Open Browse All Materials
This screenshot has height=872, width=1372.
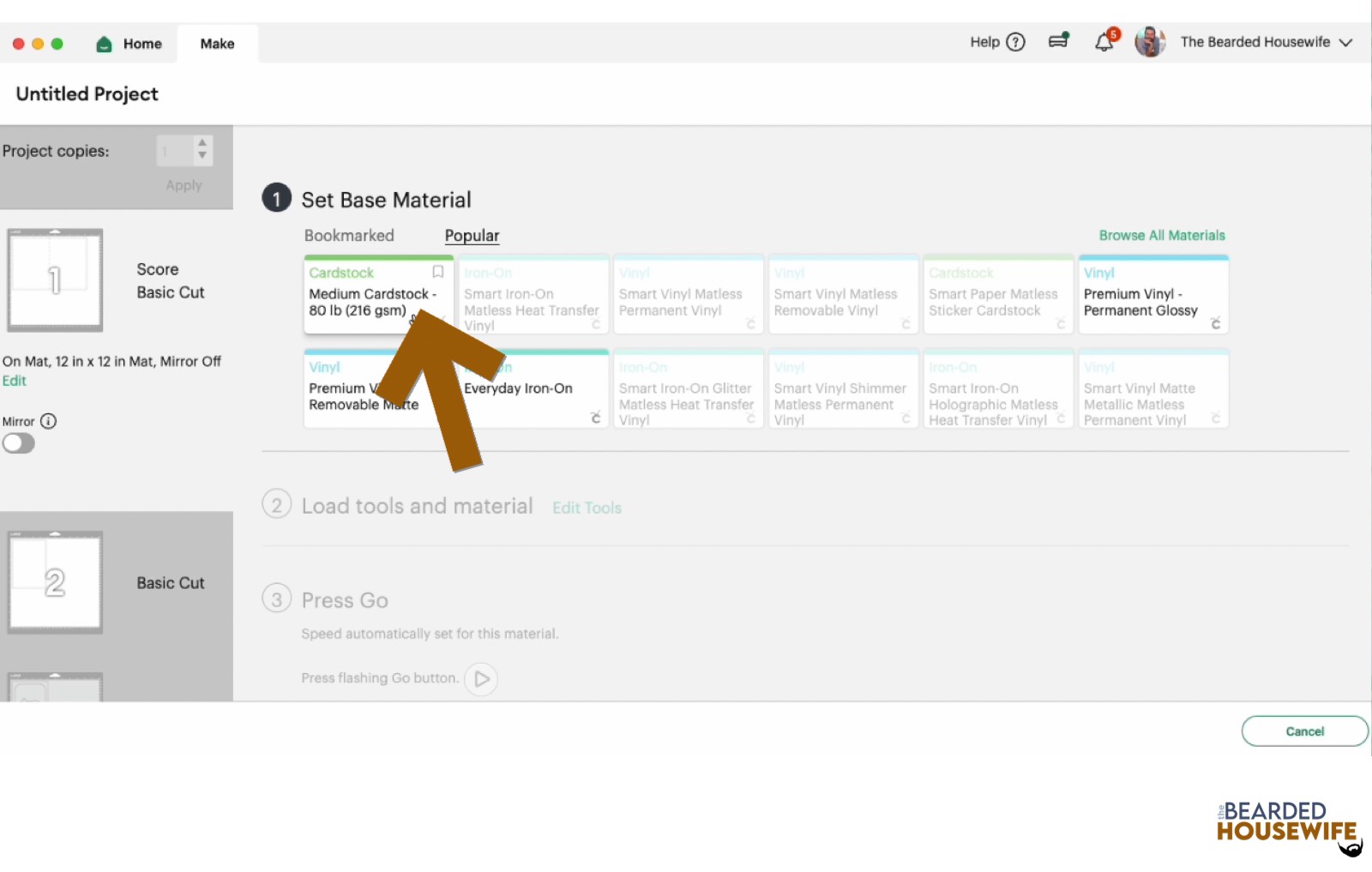1162,235
